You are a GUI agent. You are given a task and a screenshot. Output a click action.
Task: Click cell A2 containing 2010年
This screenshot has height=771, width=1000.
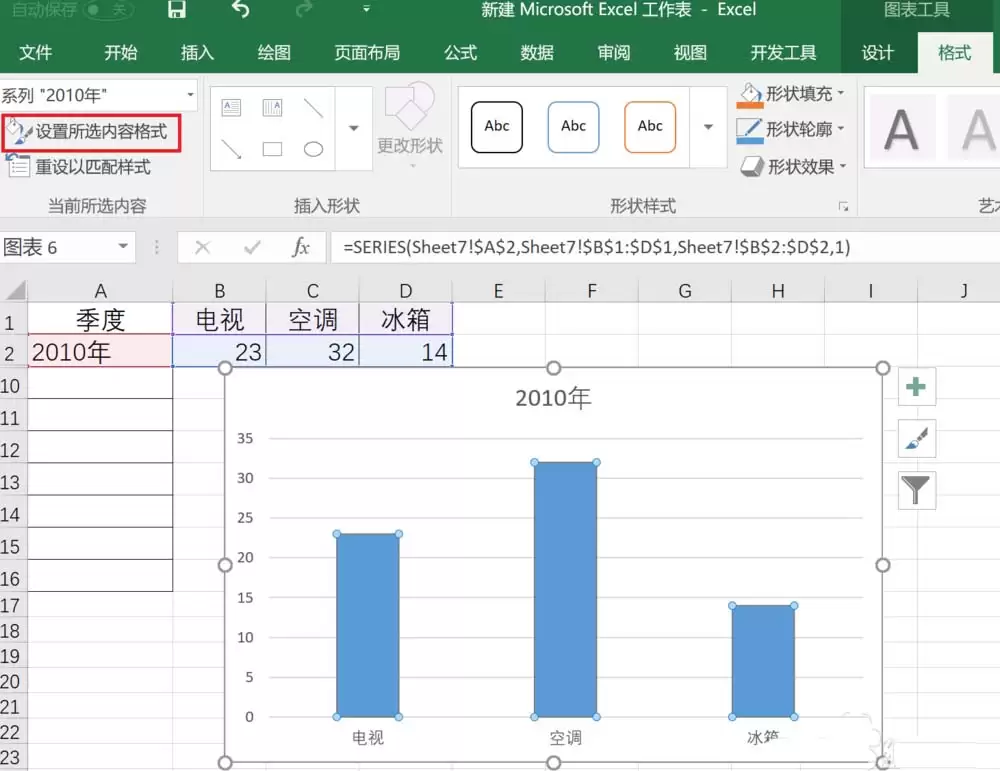[100, 351]
